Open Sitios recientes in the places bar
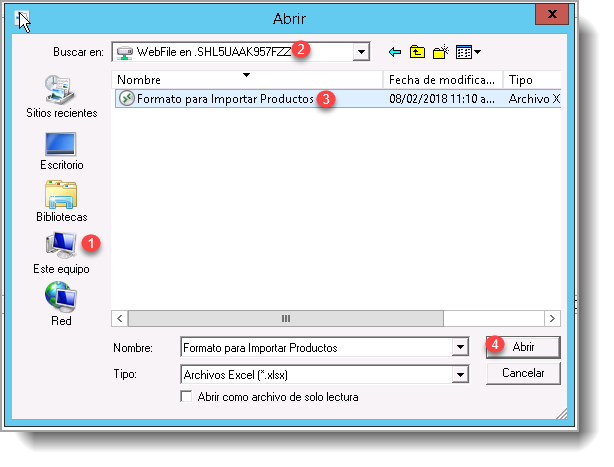 pyautogui.click(x=61, y=97)
